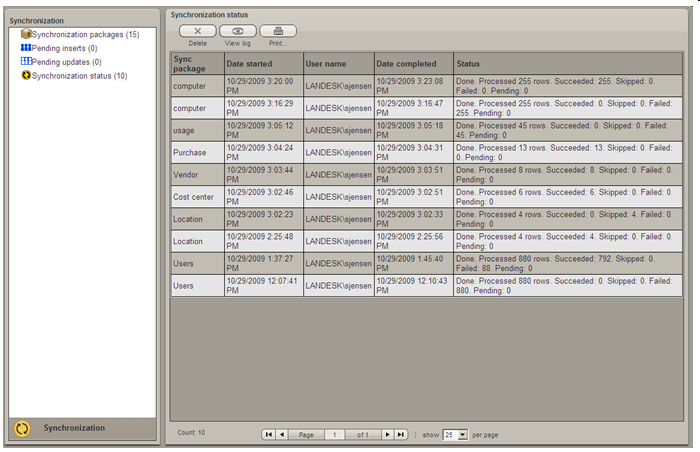Click status 'Succeeded: 792' cell
This screenshot has width=700, height=452.
click(568, 264)
